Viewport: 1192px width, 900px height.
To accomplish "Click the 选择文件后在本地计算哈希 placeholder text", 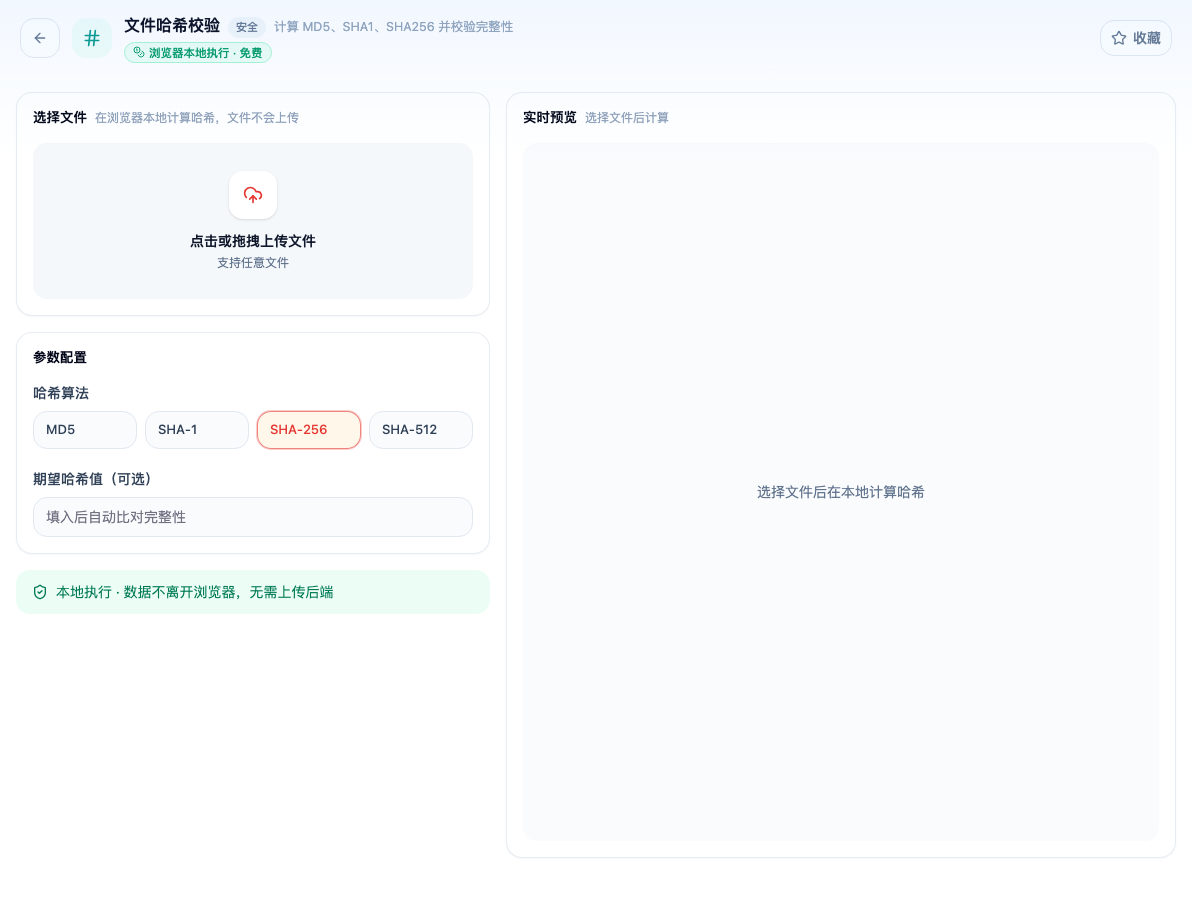I will tap(841, 493).
